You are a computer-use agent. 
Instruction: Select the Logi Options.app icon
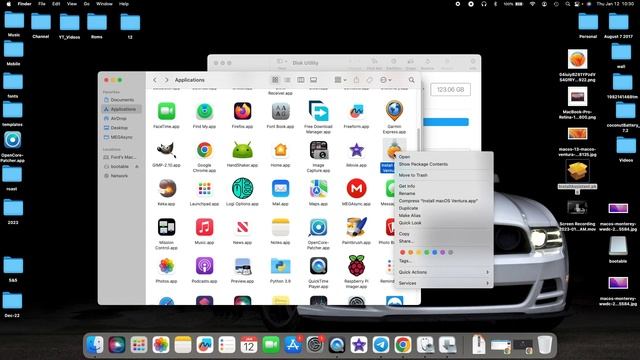pyautogui.click(x=242, y=189)
